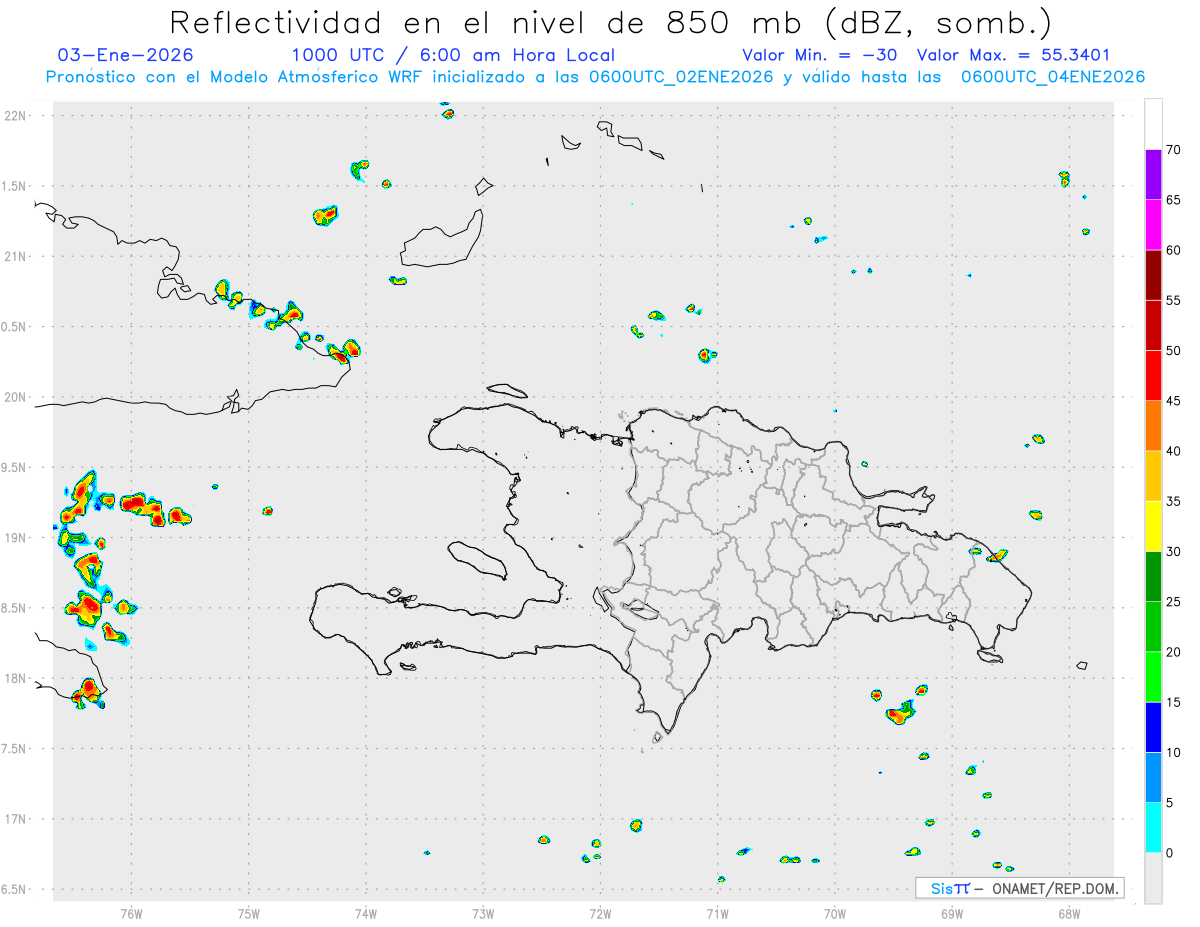Click the '19N' latitude label

pyautogui.click(x=16, y=538)
